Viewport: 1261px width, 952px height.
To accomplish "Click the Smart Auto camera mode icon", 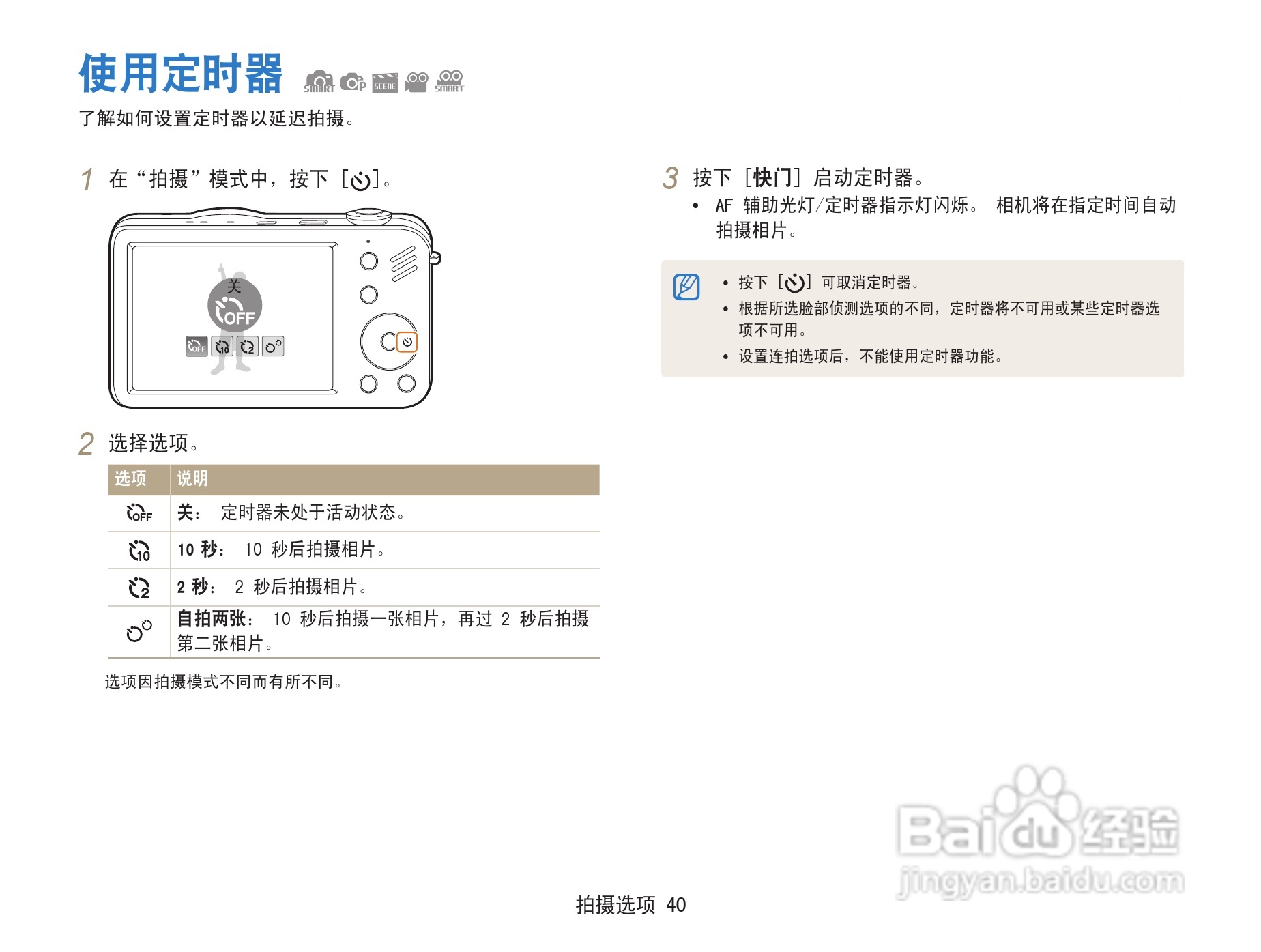I will pyautogui.click(x=319, y=81).
